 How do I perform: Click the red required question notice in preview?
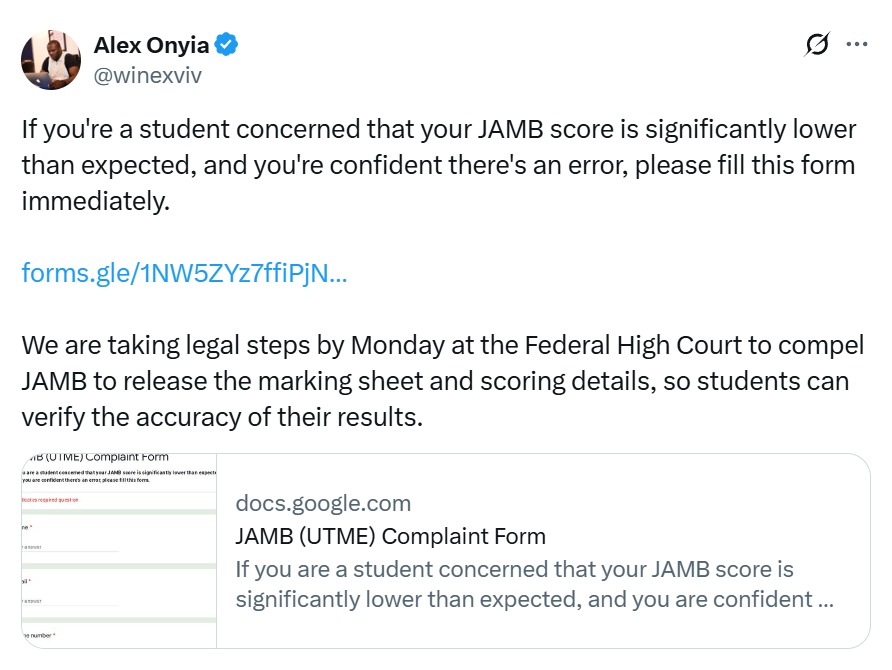[x=50, y=500]
